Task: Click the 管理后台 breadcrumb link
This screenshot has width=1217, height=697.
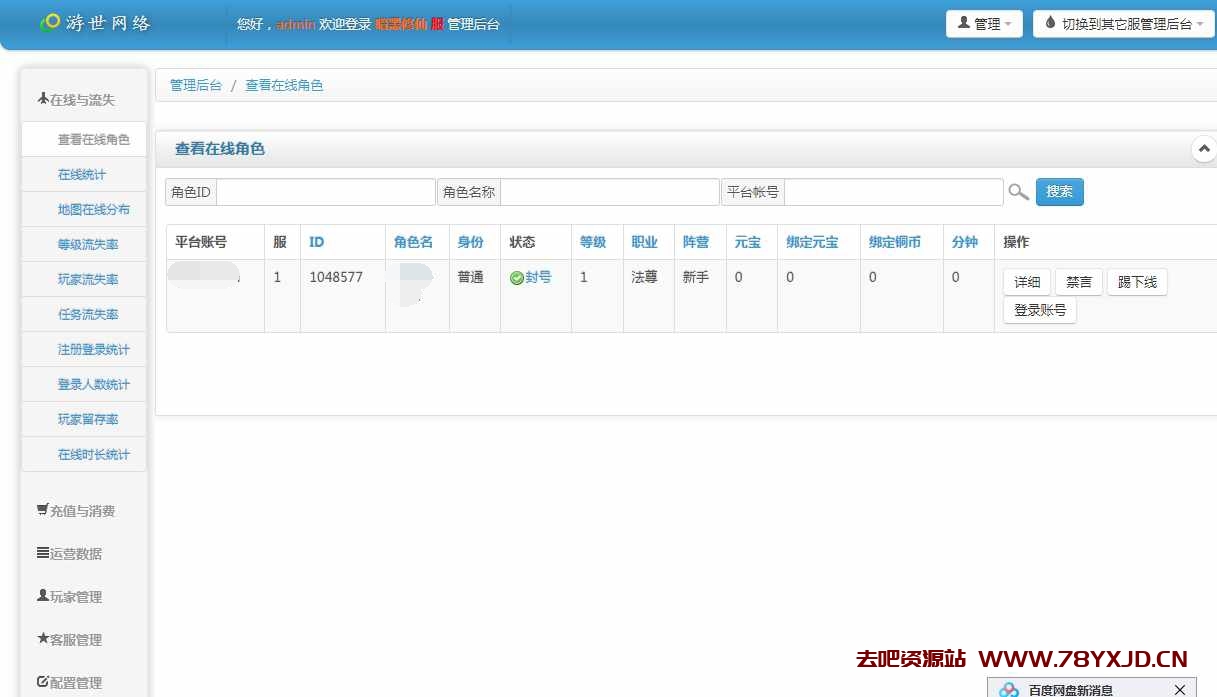Action: 196,86
